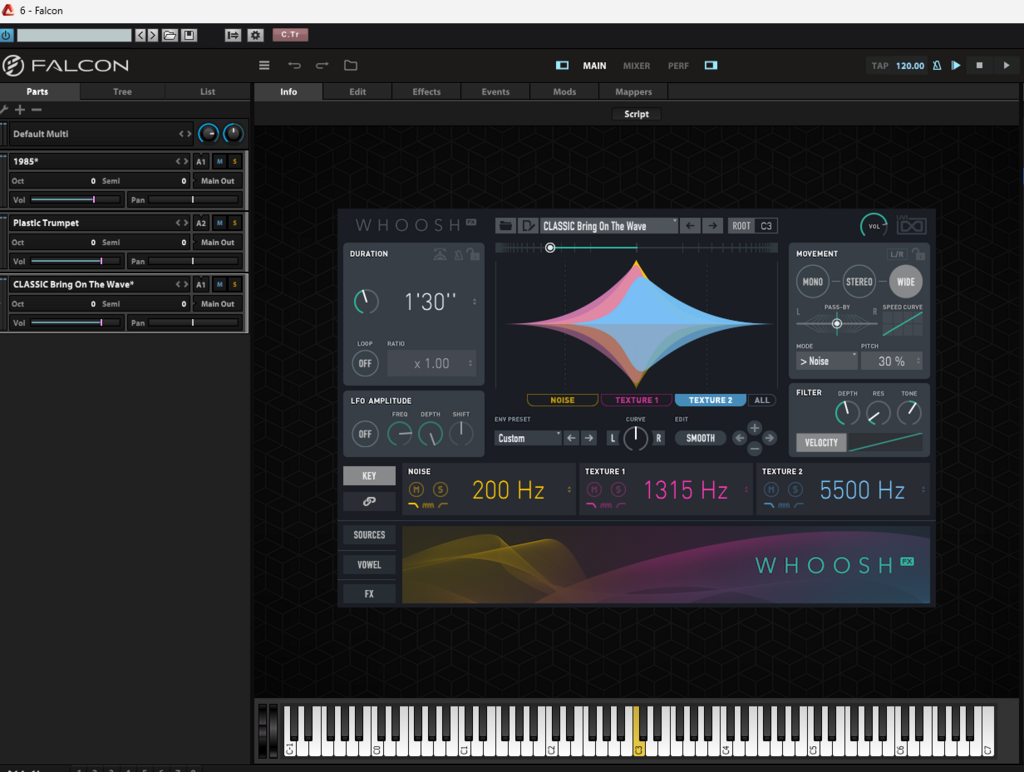The height and width of the screenshot is (772, 1024).
Task: Open Plastic Trumpet Main Out dropdown
Action: [x=217, y=242]
